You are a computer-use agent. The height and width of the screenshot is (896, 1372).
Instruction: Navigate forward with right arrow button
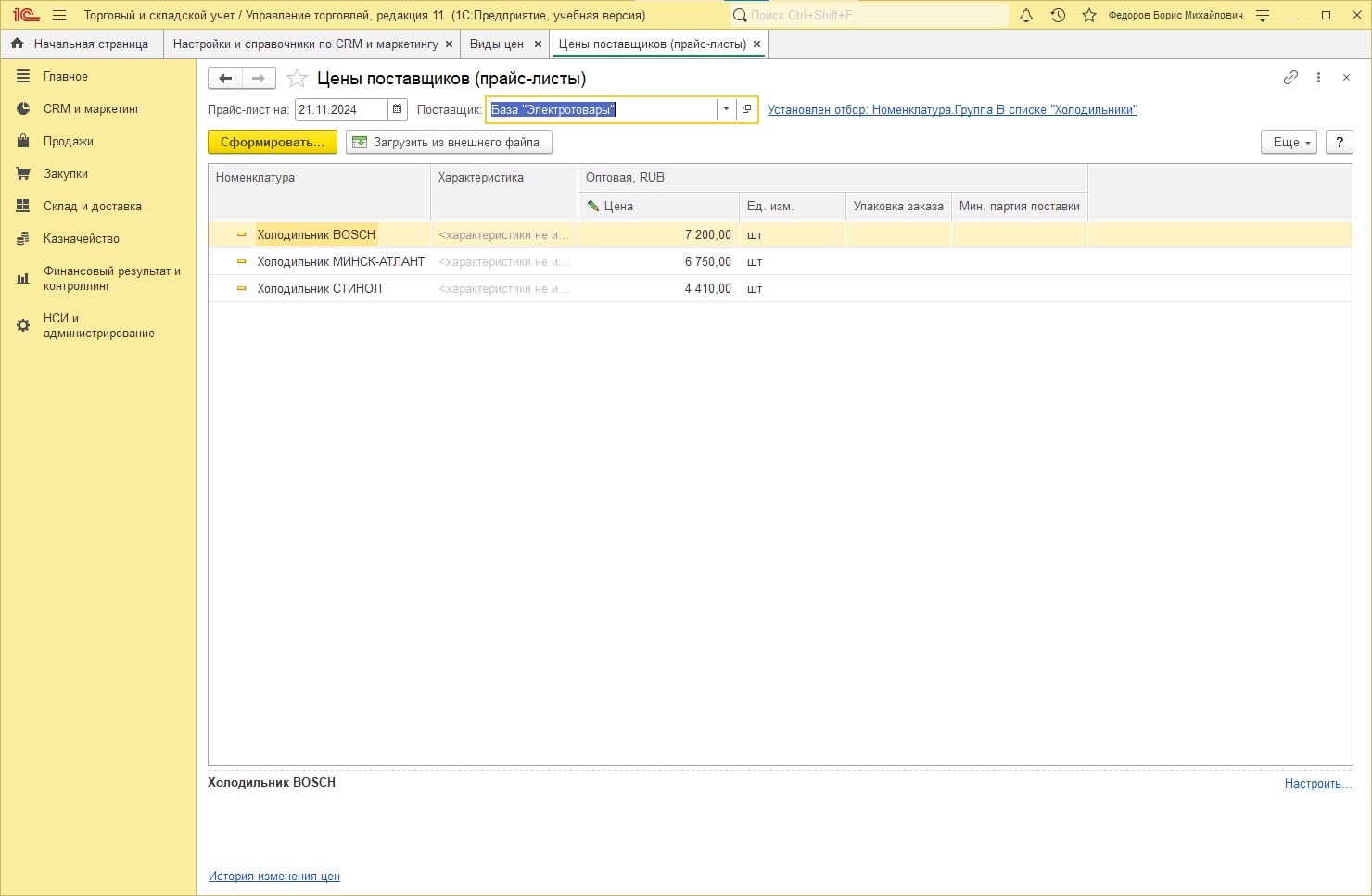[x=259, y=79]
